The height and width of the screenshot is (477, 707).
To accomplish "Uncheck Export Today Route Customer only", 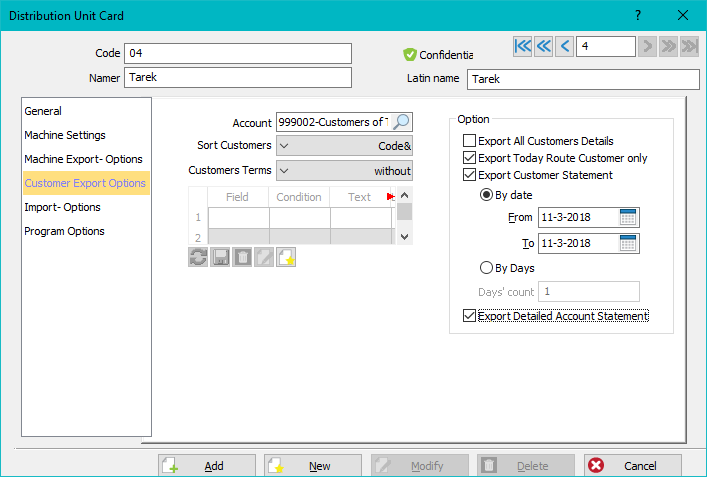I will tap(469, 158).
